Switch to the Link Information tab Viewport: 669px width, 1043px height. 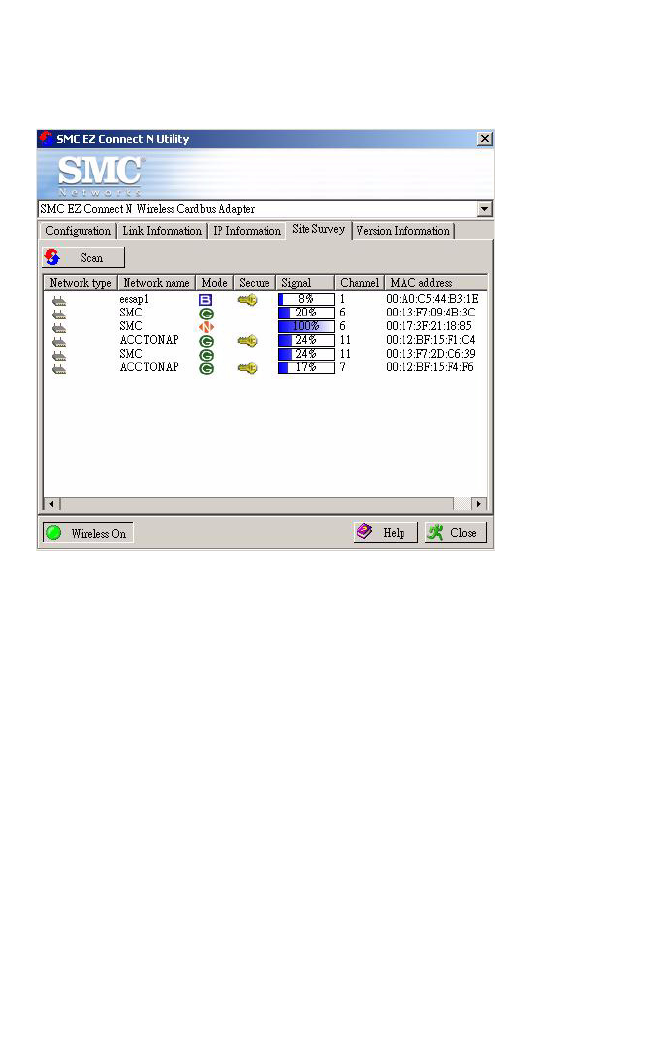pos(162,231)
